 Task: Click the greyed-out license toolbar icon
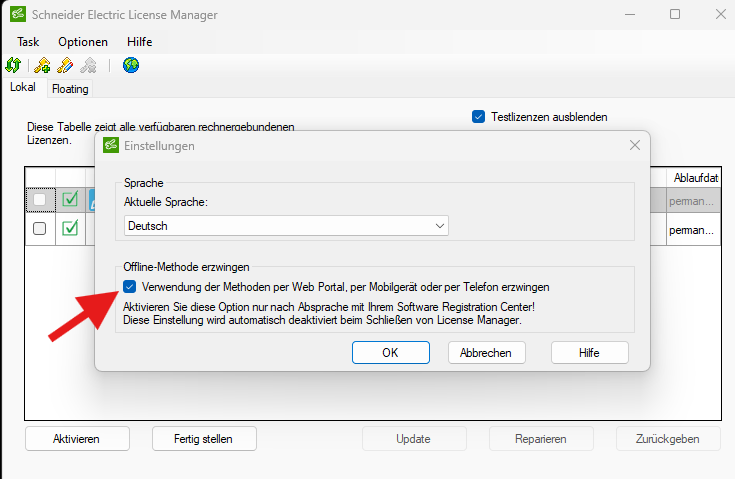click(x=88, y=65)
